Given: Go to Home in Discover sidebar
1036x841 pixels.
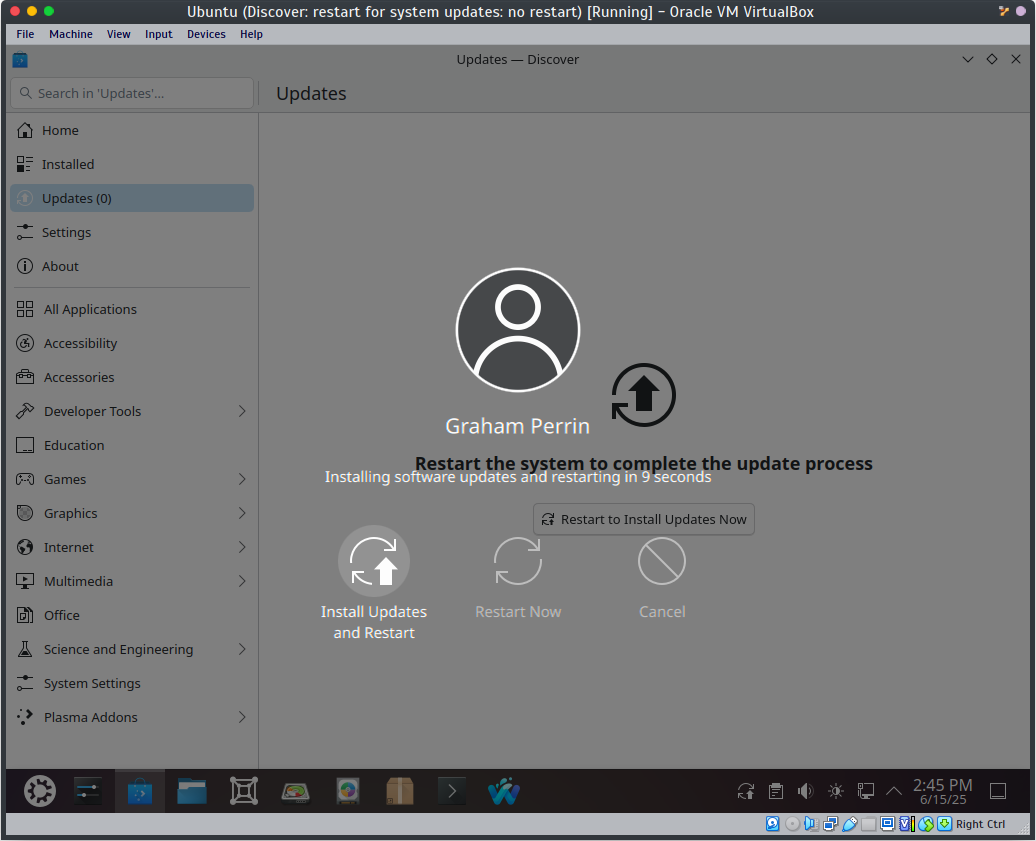Looking at the screenshot, I should tap(132, 130).
